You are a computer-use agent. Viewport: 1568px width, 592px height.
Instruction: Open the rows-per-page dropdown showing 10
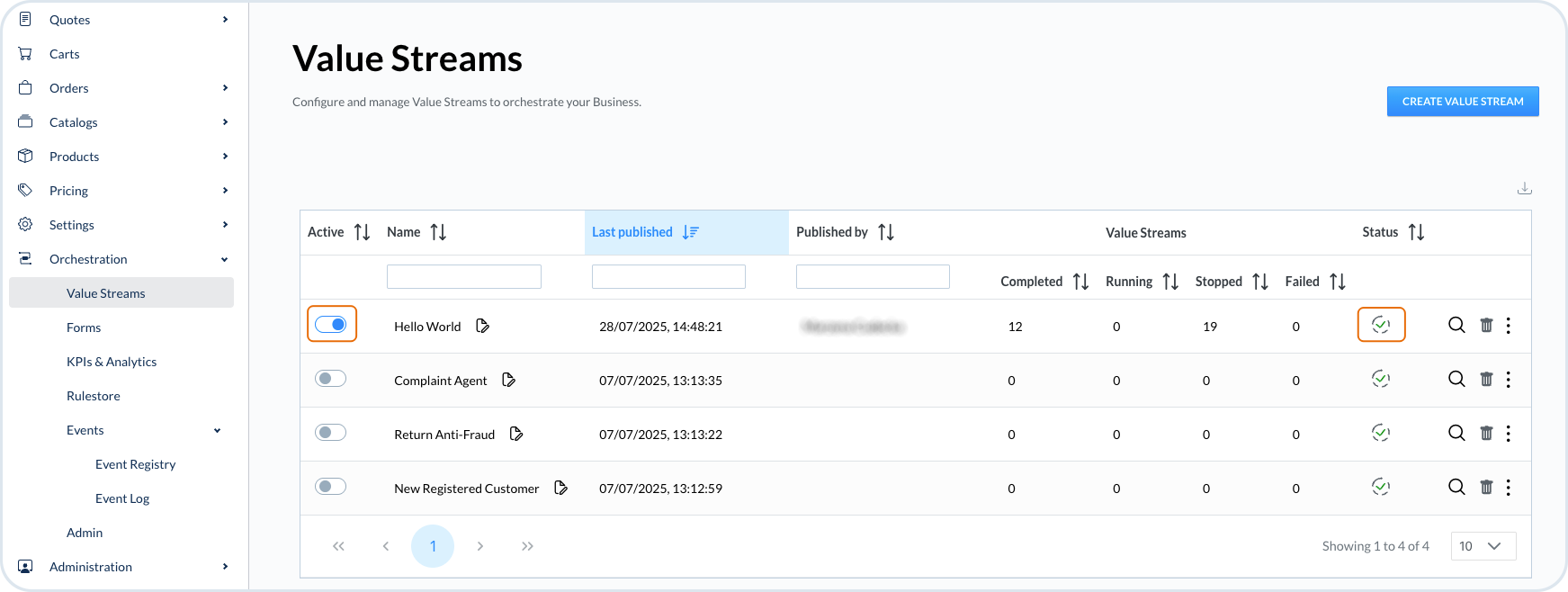pos(1483,546)
